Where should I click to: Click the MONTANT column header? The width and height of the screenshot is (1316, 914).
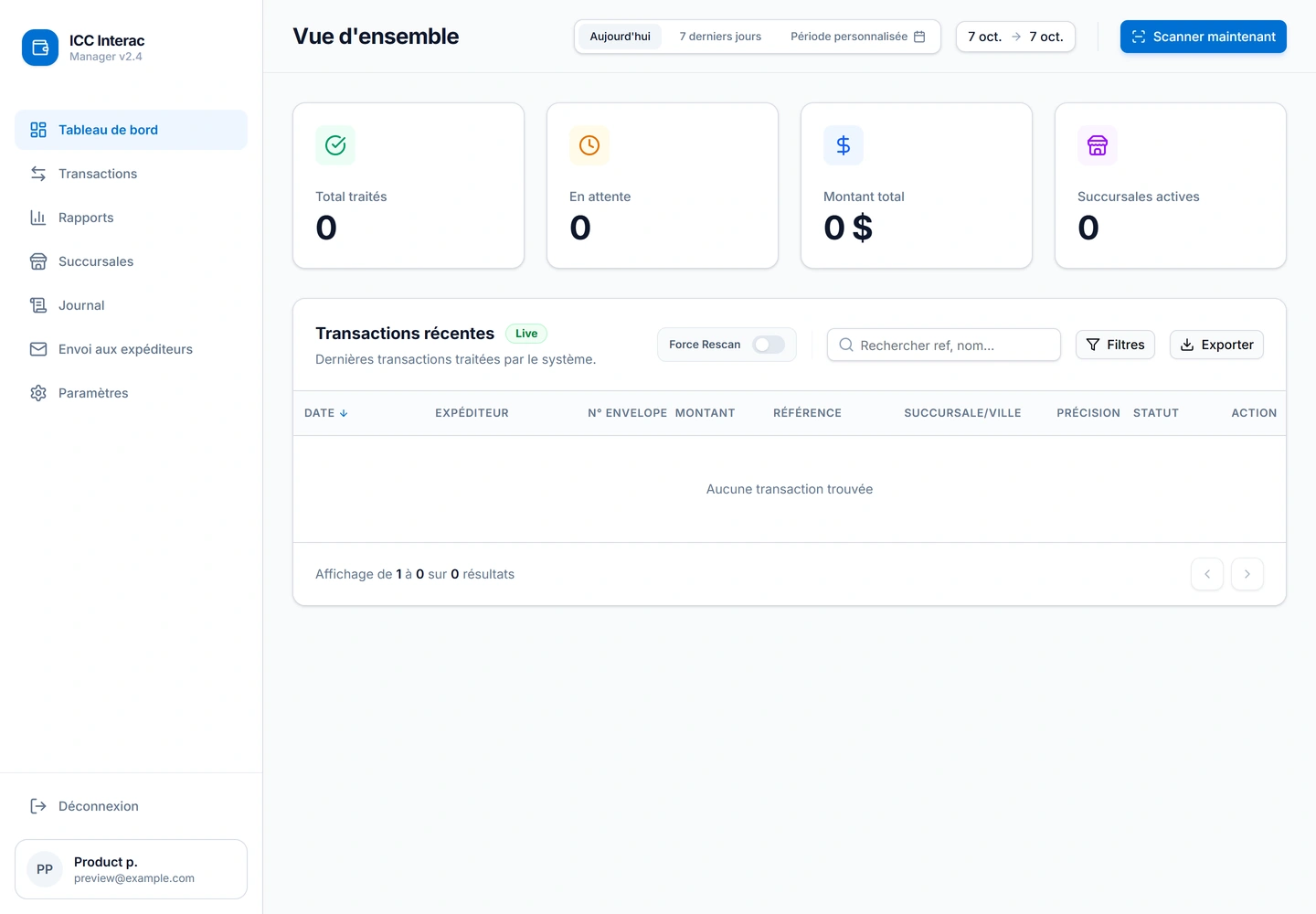coord(705,413)
